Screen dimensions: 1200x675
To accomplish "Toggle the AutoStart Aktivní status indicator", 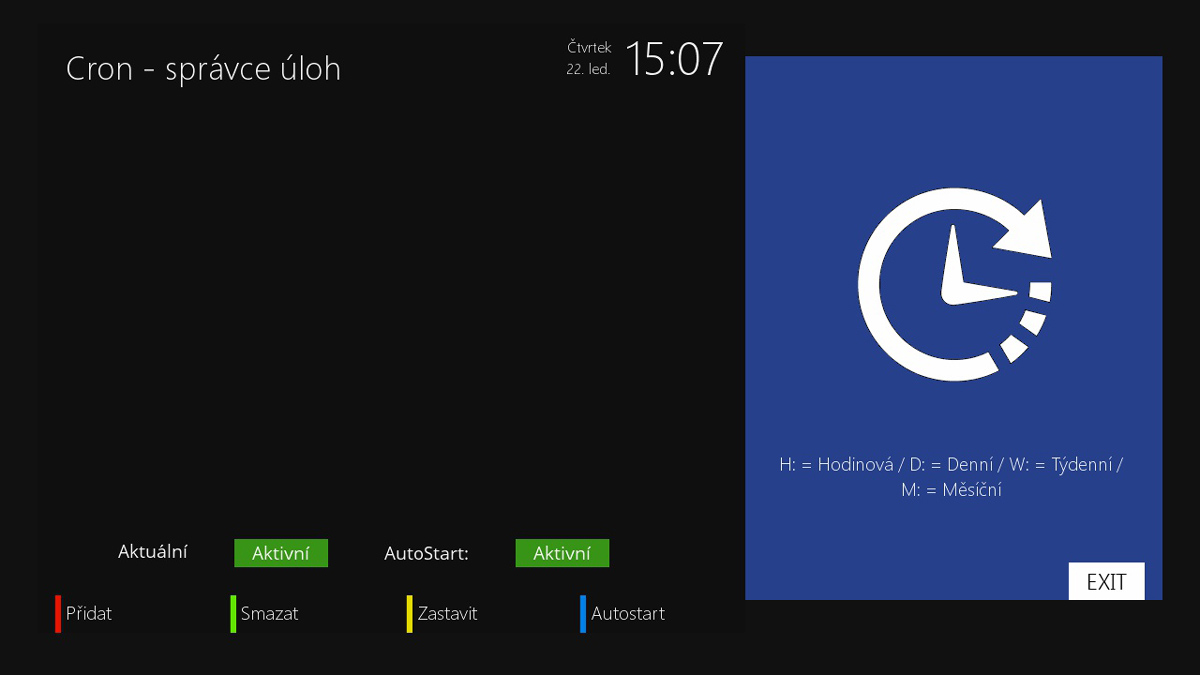I will point(562,553).
